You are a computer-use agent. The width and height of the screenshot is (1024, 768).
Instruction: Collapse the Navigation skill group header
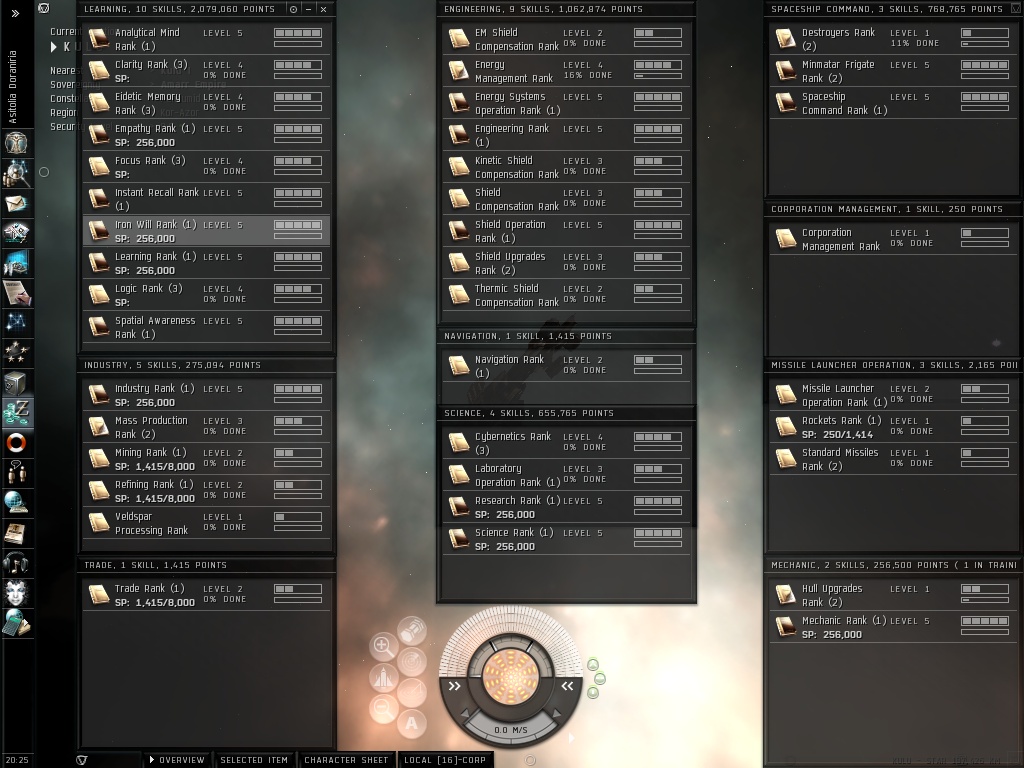point(566,336)
